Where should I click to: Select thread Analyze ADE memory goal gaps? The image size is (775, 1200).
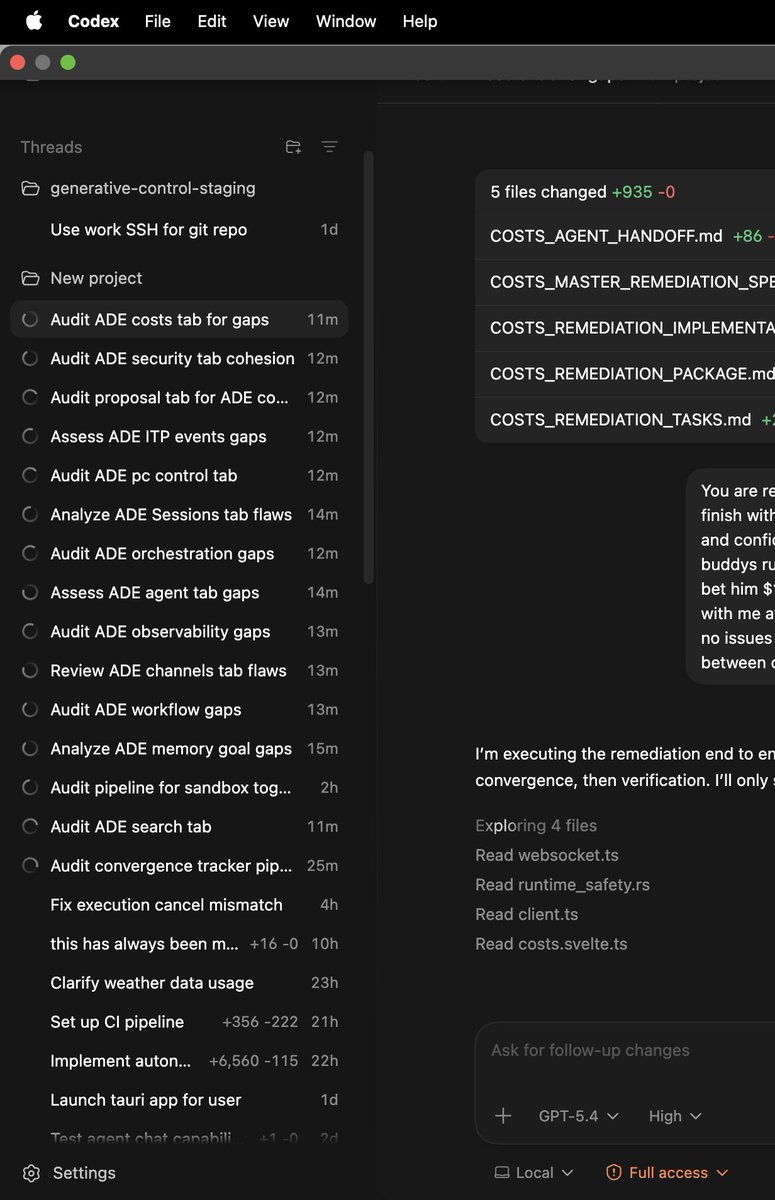(x=180, y=749)
